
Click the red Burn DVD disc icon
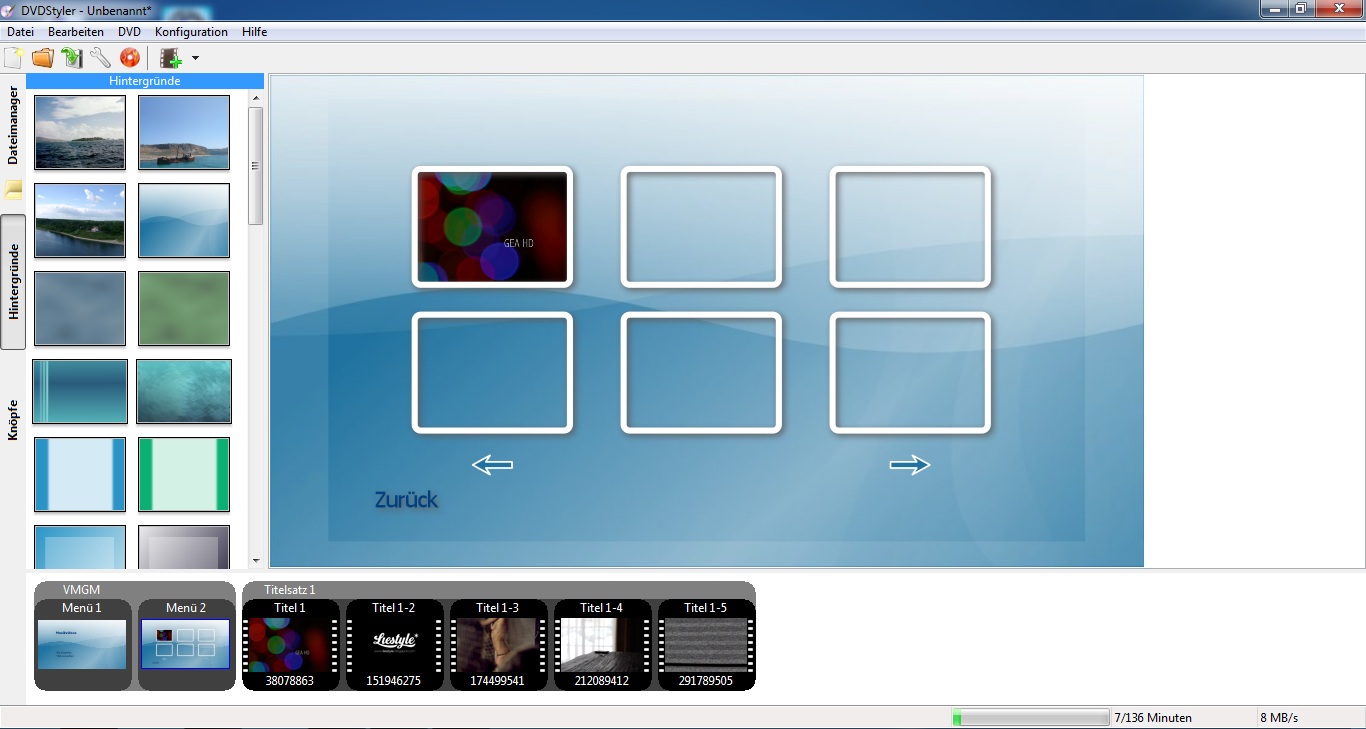tap(130, 58)
